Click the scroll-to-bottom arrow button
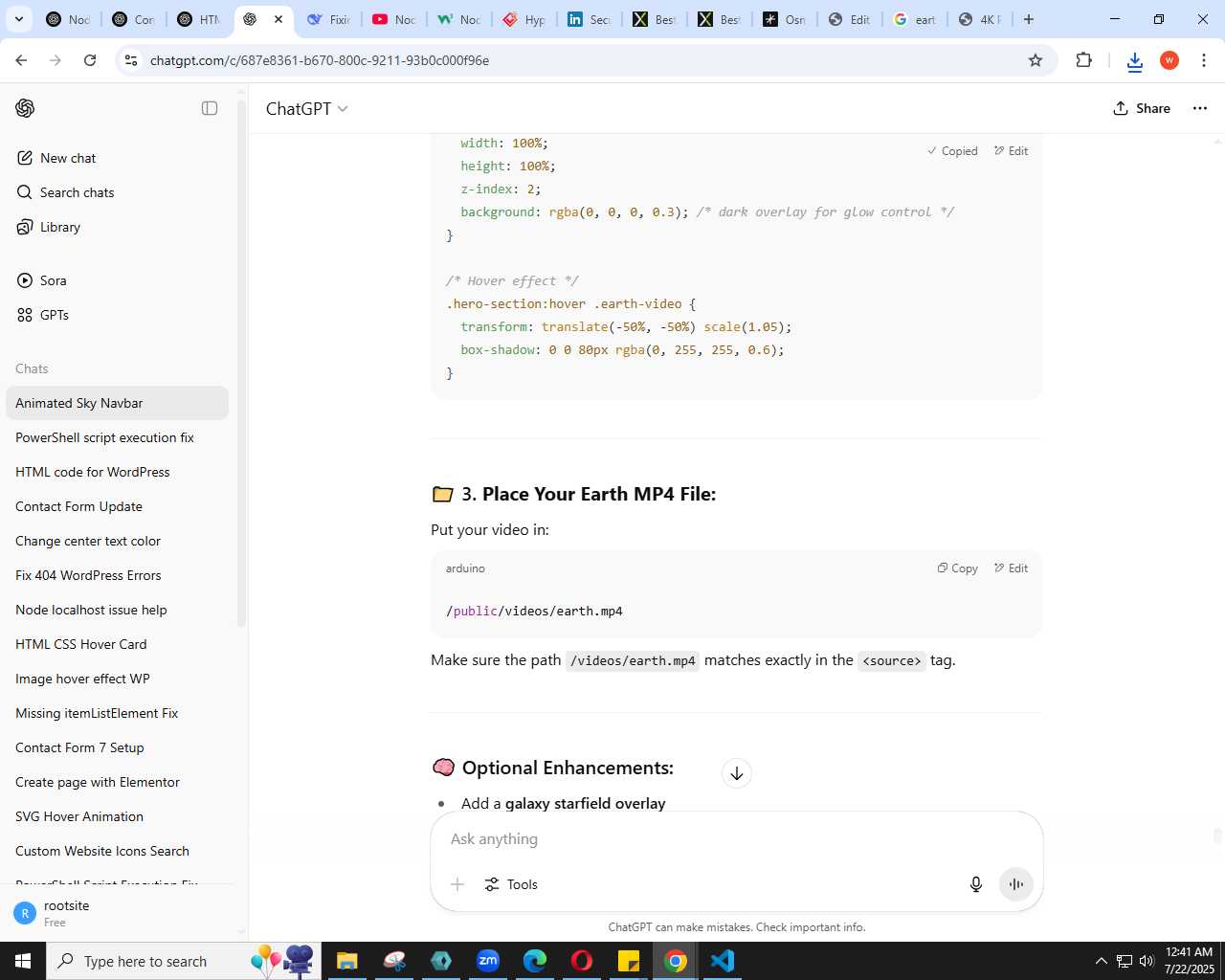Image resolution: width=1225 pixels, height=980 pixels. pos(737,773)
